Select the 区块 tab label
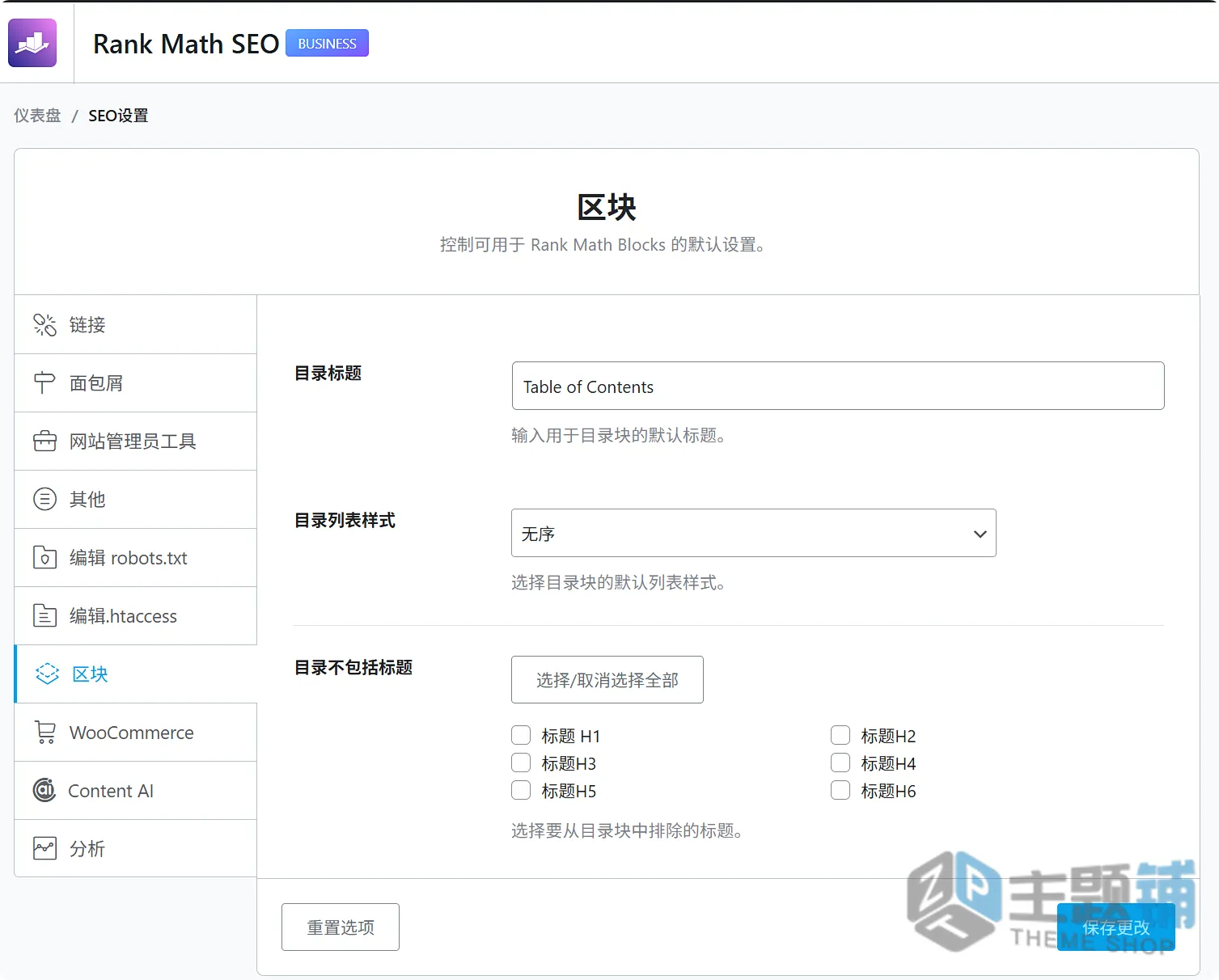Image resolution: width=1219 pixels, height=980 pixels. pyautogui.click(x=90, y=674)
